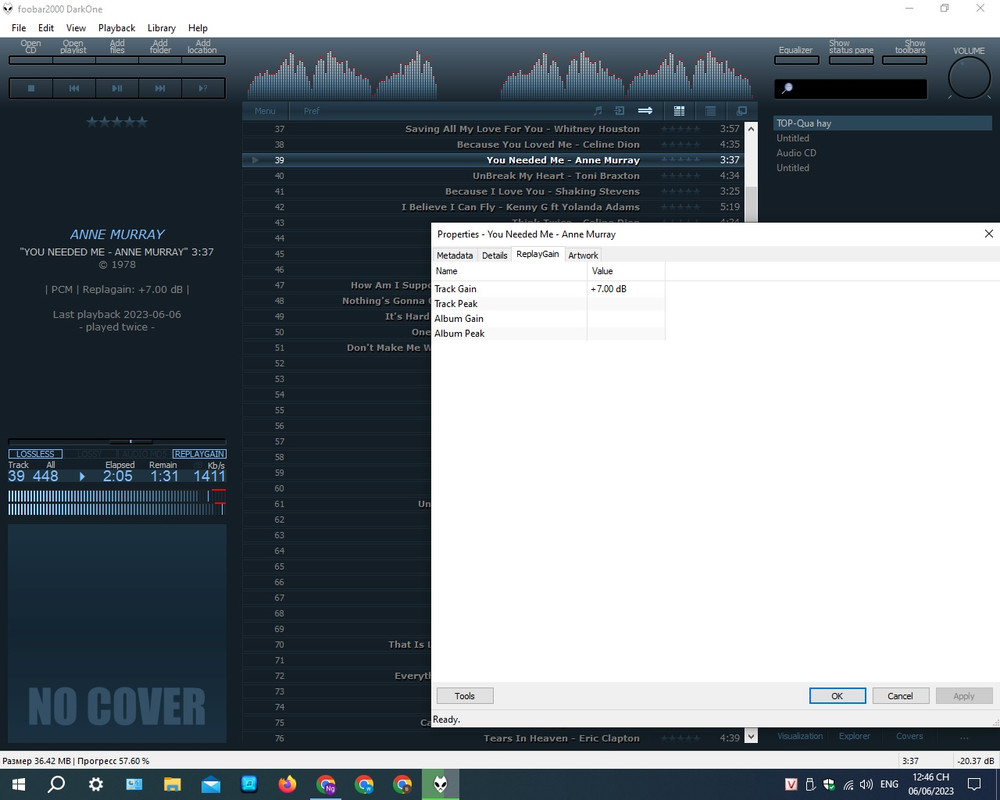The width and height of the screenshot is (1000, 800).
Task: Click the Open playlist toolbar button
Action: (74, 51)
